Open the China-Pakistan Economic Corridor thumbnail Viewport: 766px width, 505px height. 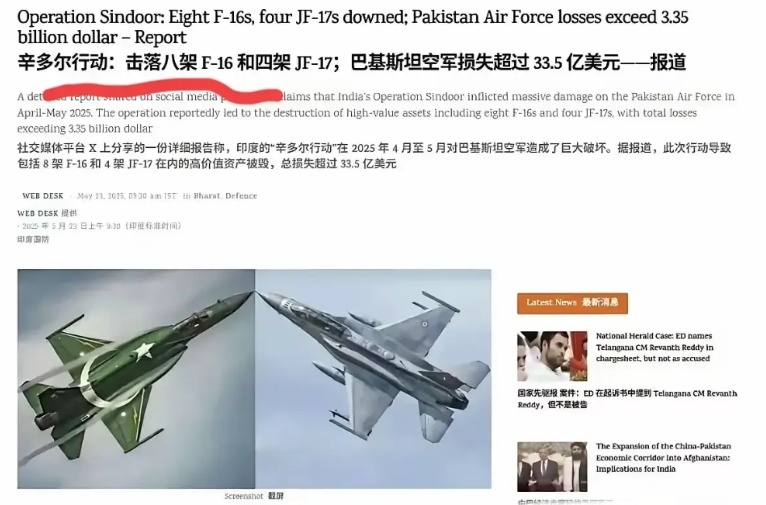[x=552, y=467]
